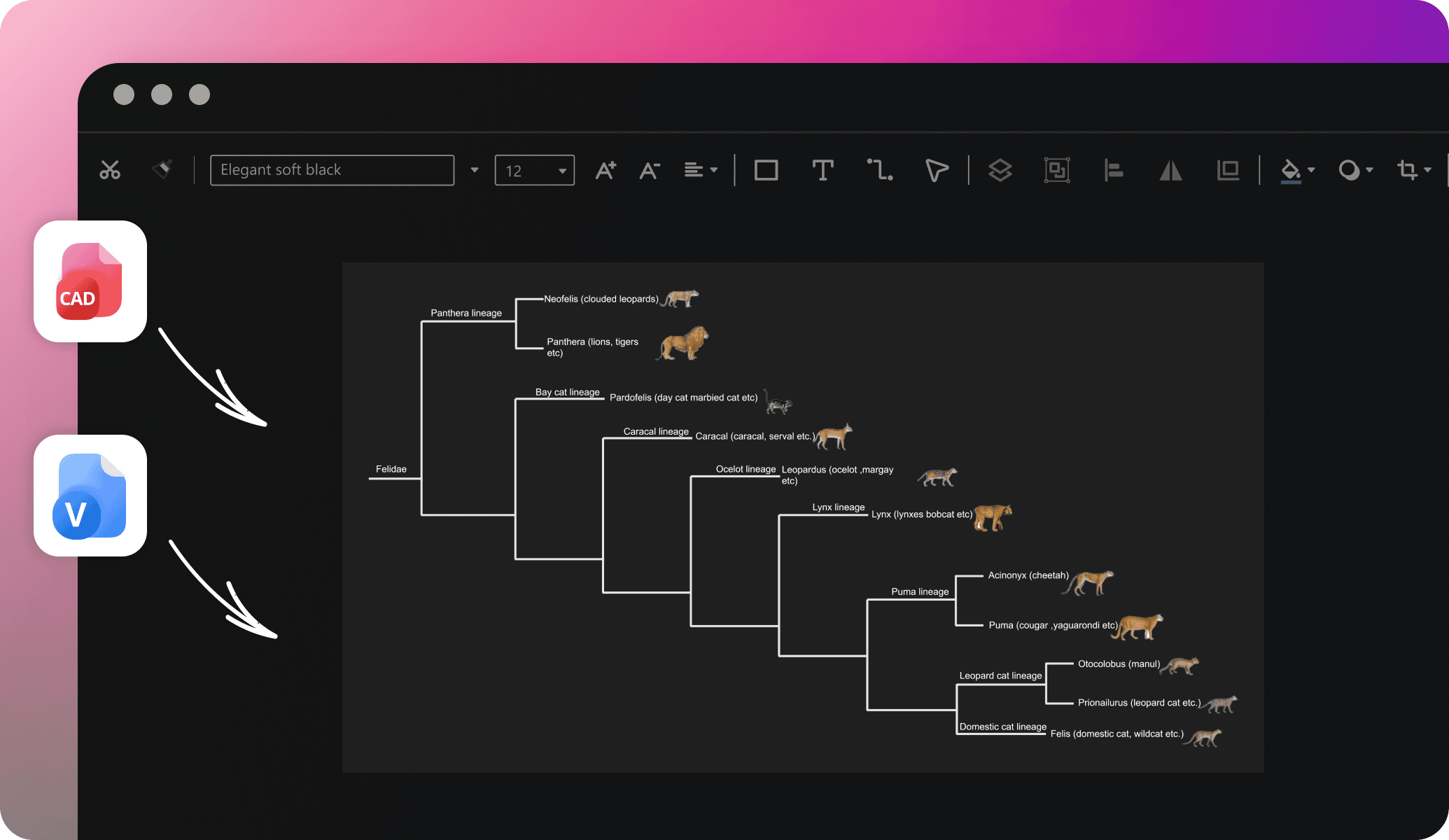
Task: Click the CAD file icon
Action: [x=90, y=281]
